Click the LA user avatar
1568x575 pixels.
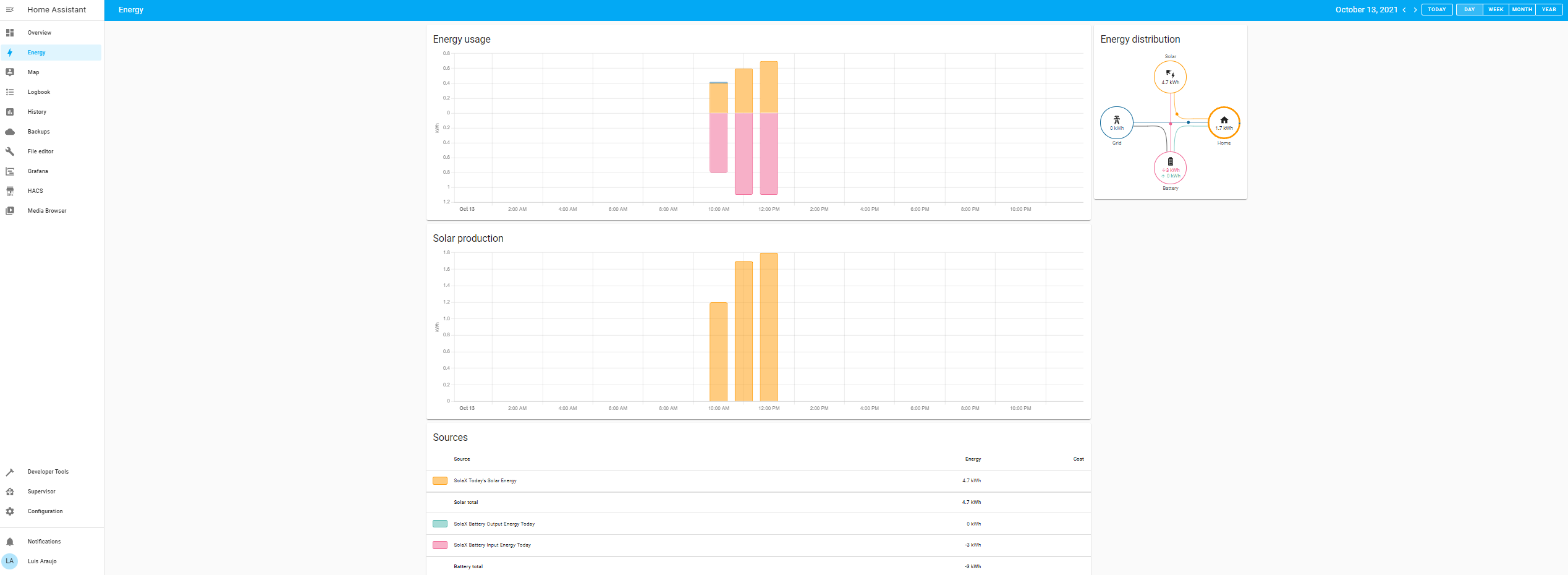(x=10, y=561)
